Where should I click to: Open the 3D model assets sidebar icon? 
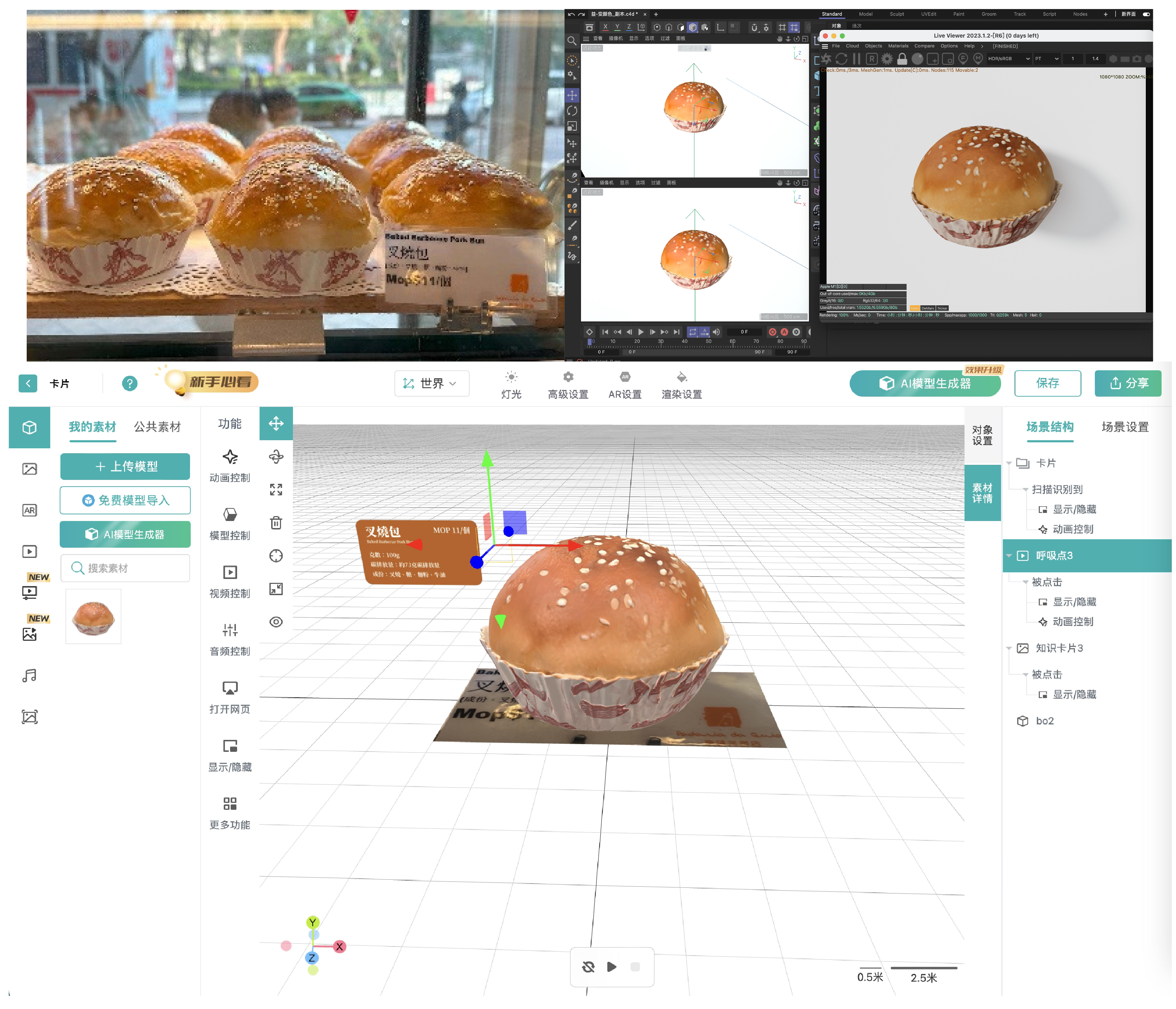coord(30,428)
